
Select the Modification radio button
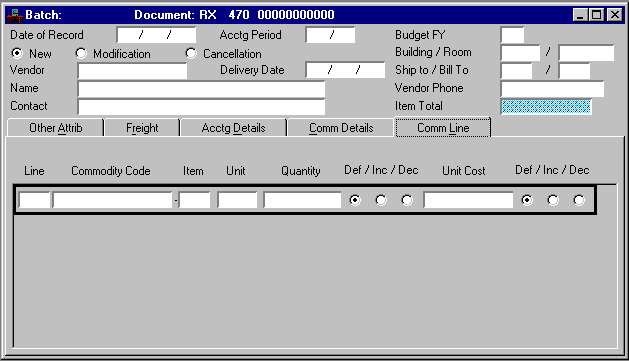[x=81, y=53]
